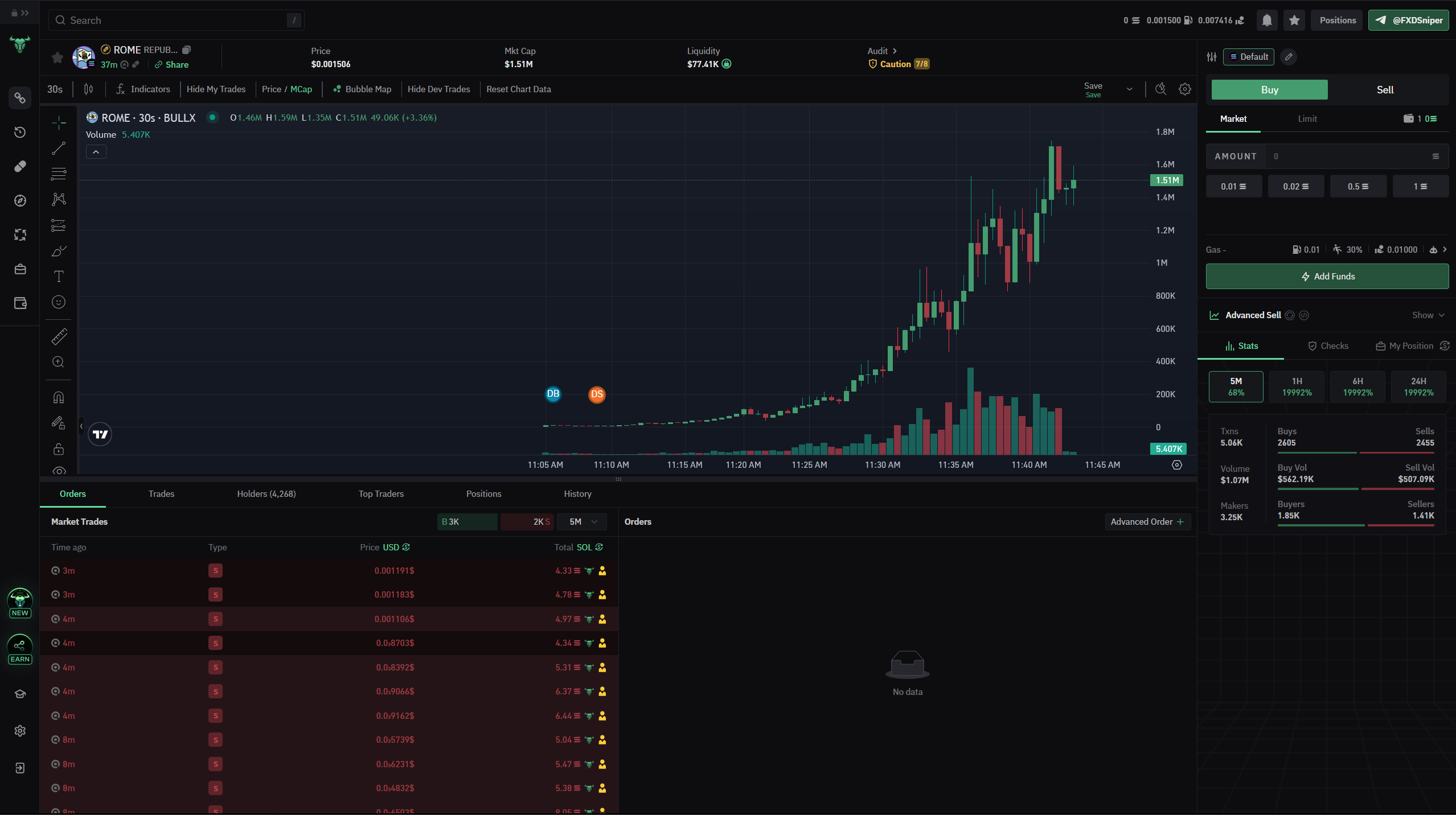Screen dimensions: 1456x815
Task: Toggle magnet mode on chart
Action: 59,397
